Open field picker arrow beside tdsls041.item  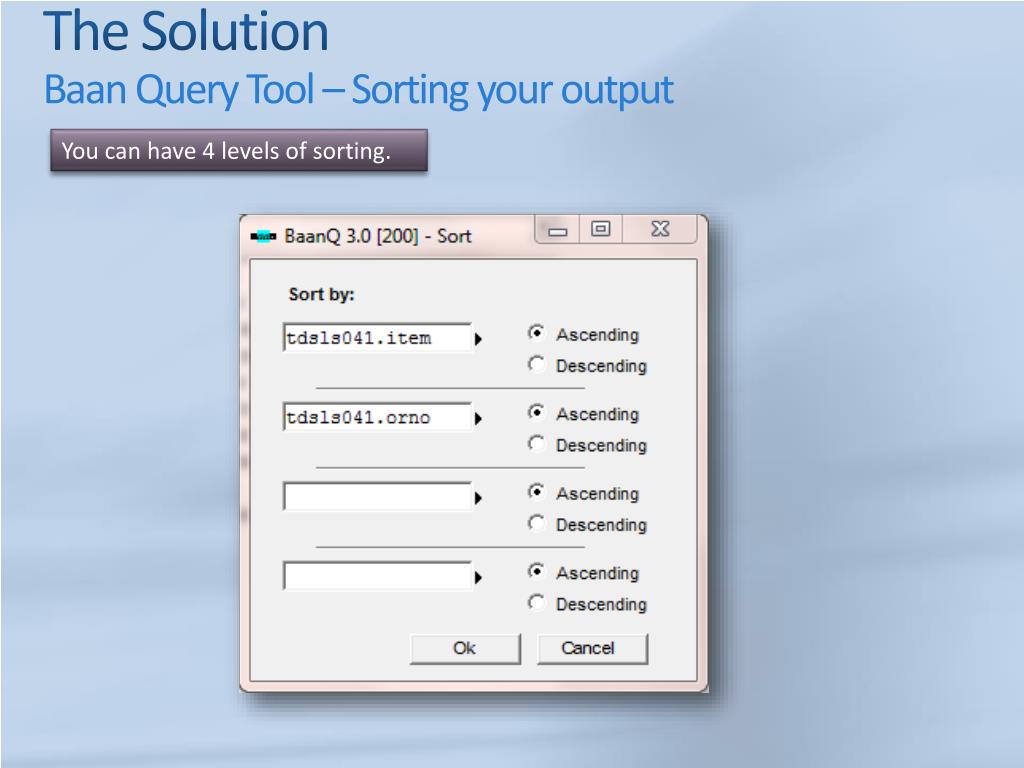[478, 339]
